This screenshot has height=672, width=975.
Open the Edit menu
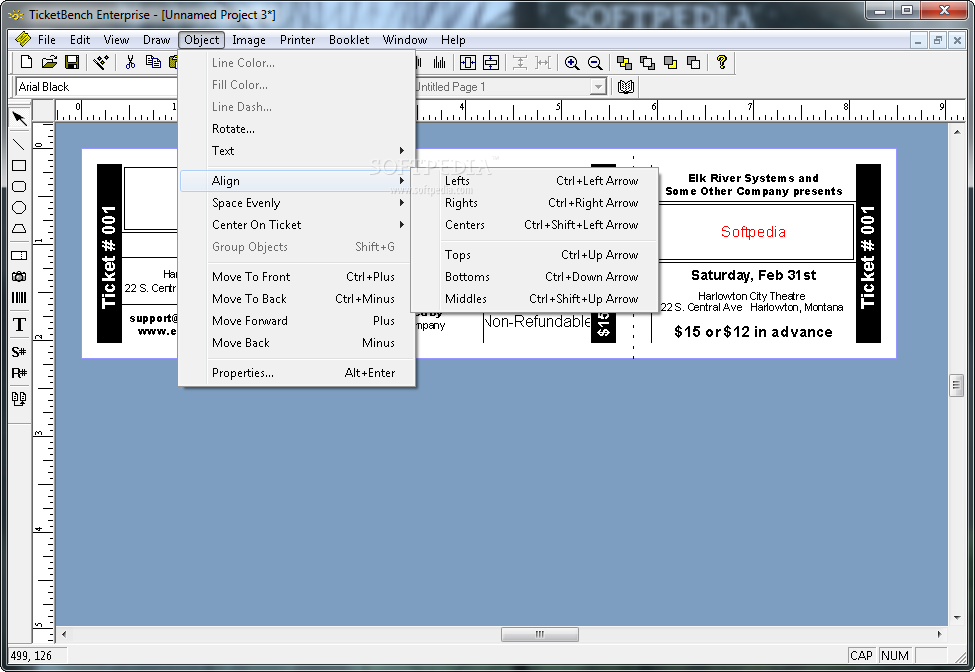point(80,40)
